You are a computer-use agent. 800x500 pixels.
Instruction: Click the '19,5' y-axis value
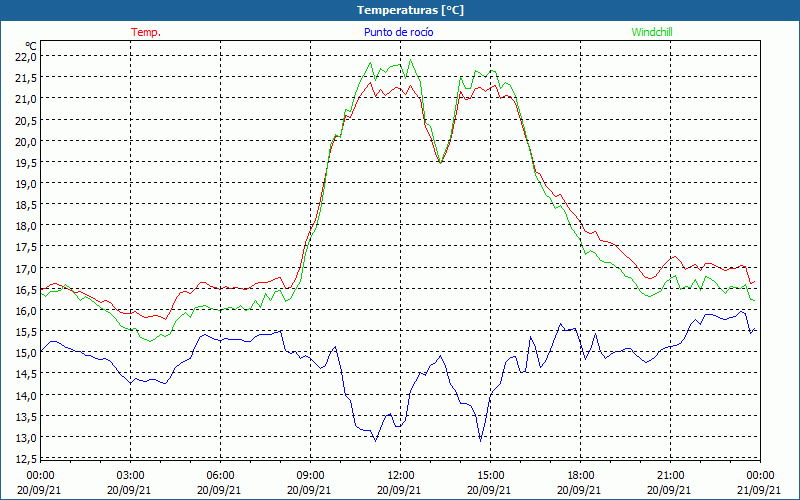click(25, 162)
